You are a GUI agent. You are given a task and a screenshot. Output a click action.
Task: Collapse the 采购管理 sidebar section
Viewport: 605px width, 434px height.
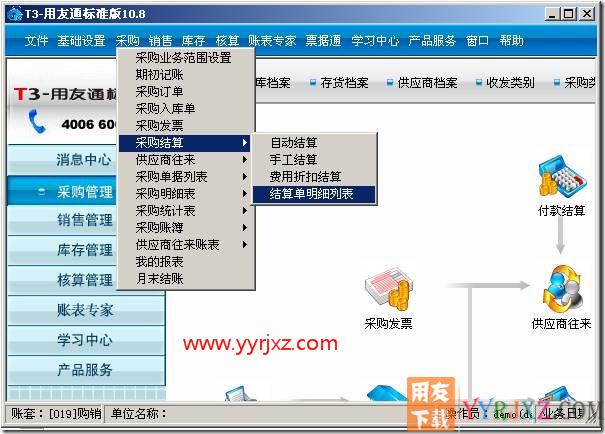(x=42, y=191)
